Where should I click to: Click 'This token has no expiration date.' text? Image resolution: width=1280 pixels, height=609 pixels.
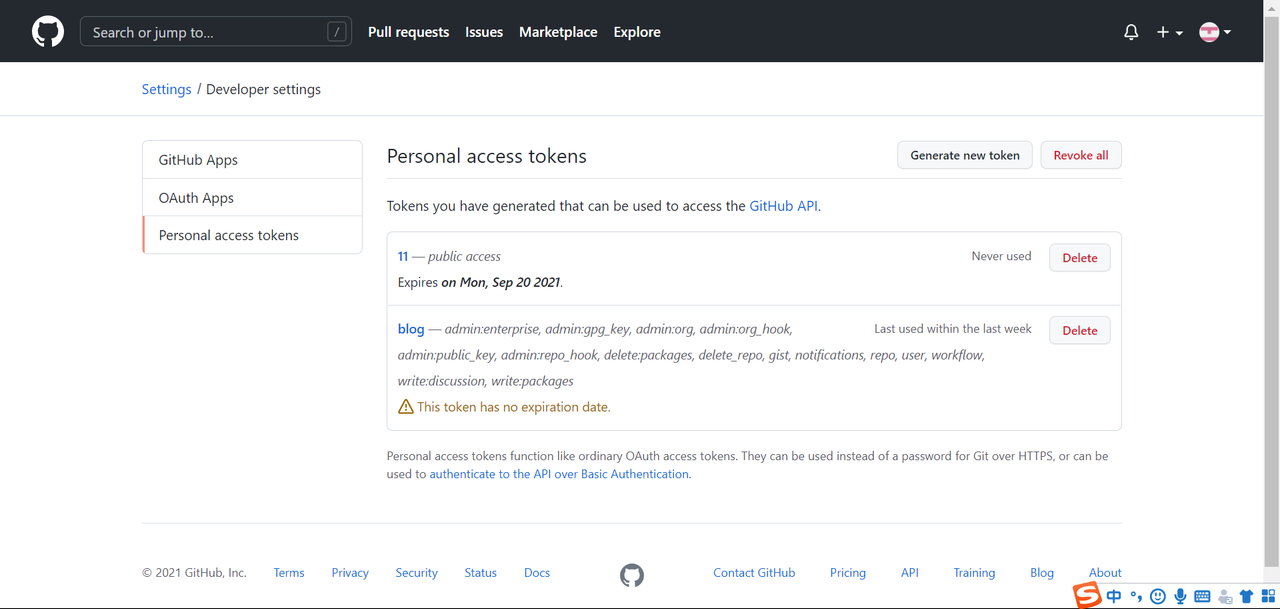(x=514, y=407)
